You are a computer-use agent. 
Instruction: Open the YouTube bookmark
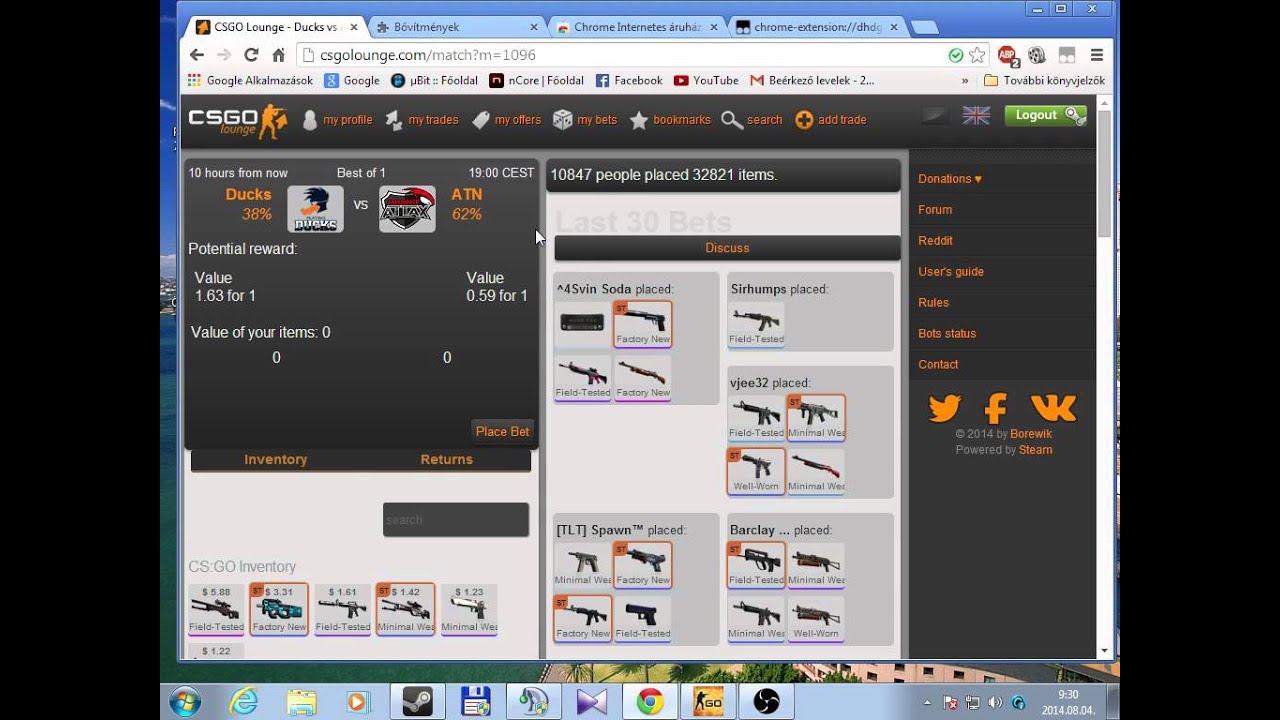[706, 80]
